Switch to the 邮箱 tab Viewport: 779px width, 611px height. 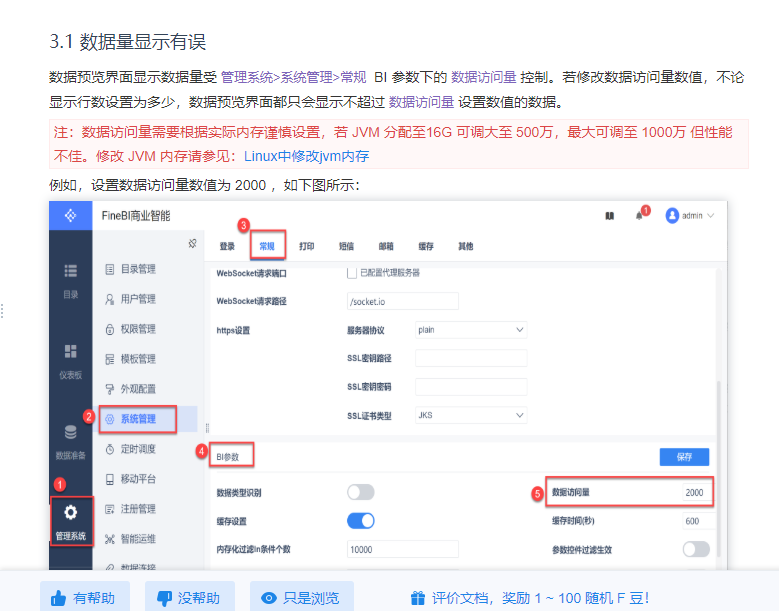point(386,246)
